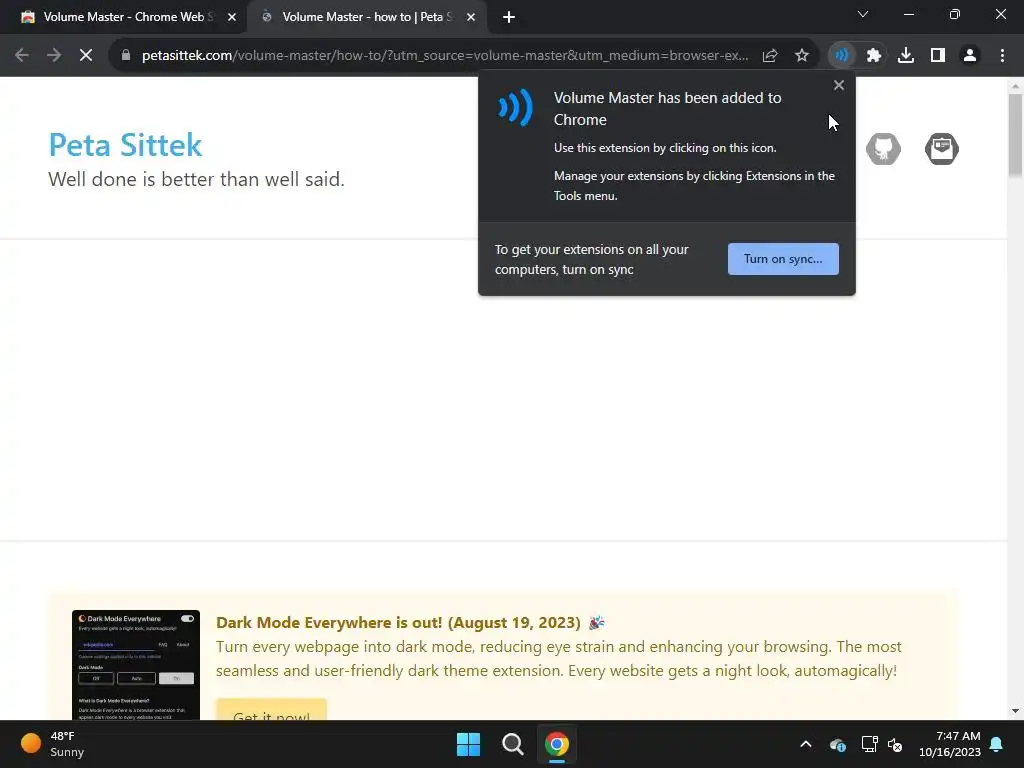Click the scrollbar down arrow
1024x768 pixels.
pos(1015,711)
